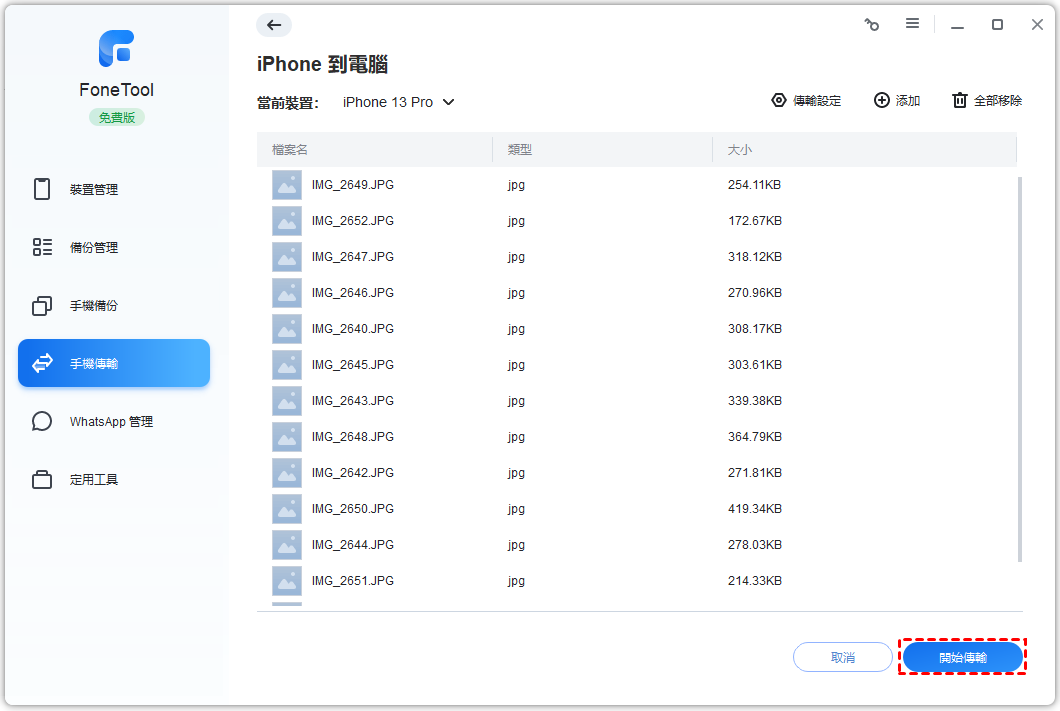Click the 取消 cancel button

click(x=842, y=658)
